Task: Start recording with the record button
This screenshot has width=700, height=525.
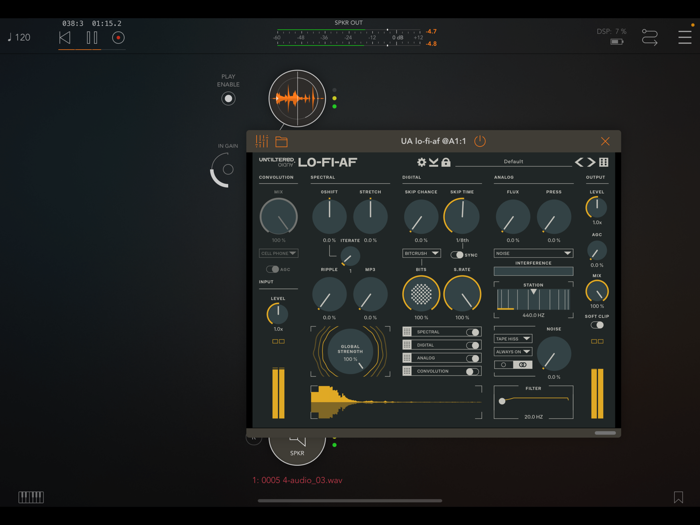Action: click(118, 38)
